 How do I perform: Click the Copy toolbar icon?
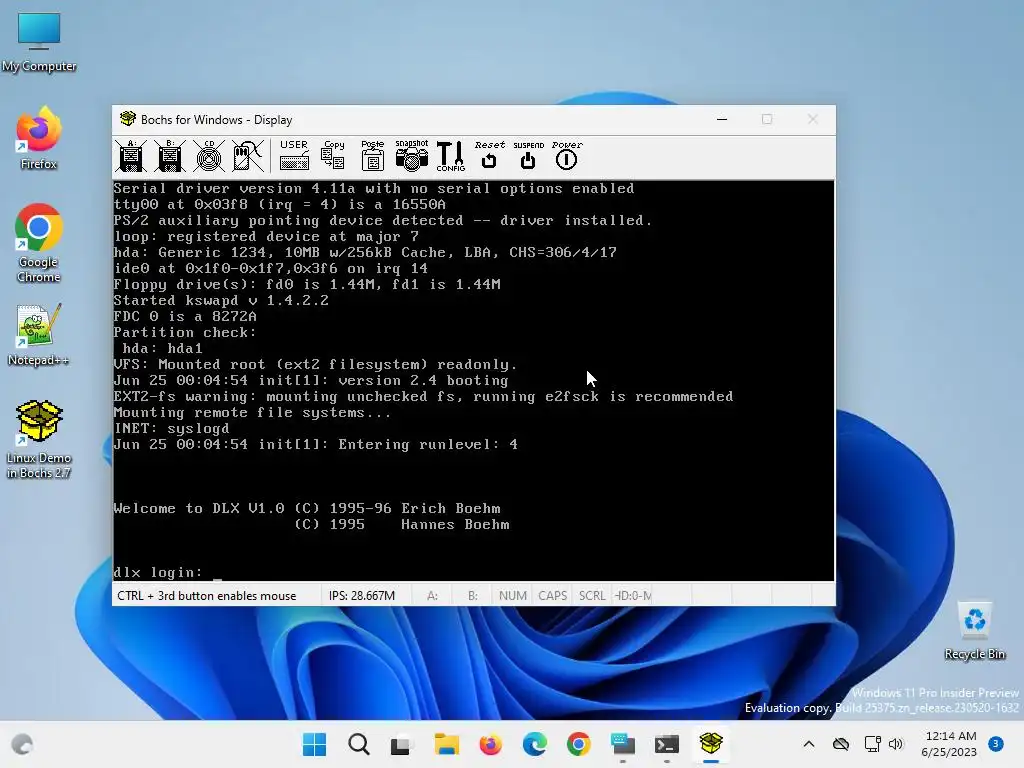[x=333, y=156]
